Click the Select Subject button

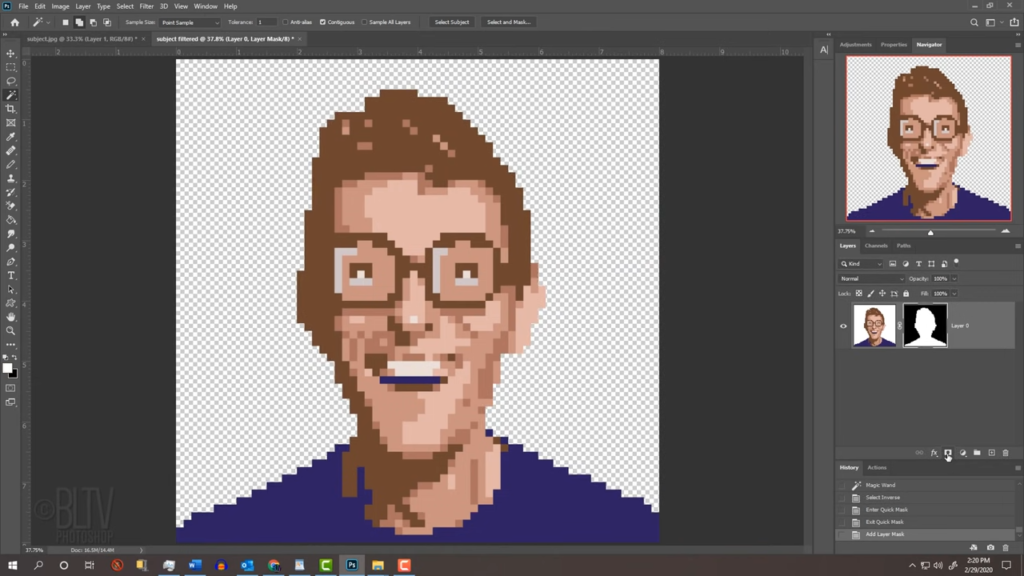(x=452, y=22)
